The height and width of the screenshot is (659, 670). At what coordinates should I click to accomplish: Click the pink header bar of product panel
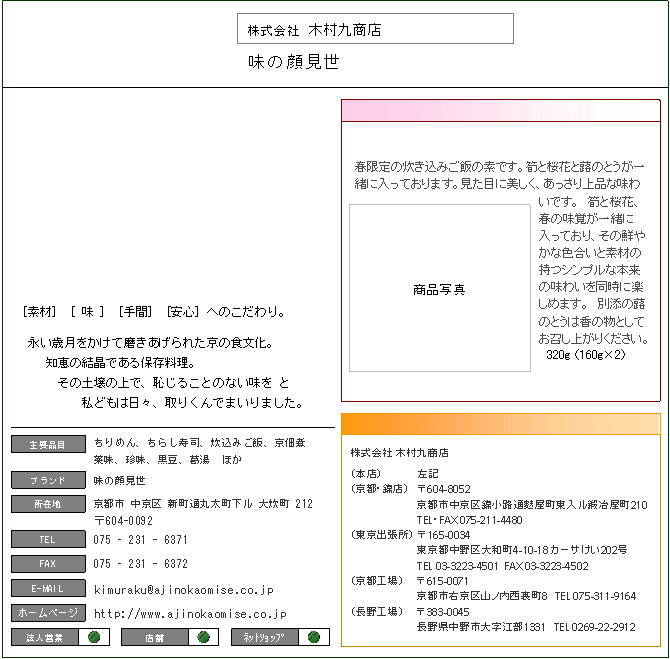(501, 111)
